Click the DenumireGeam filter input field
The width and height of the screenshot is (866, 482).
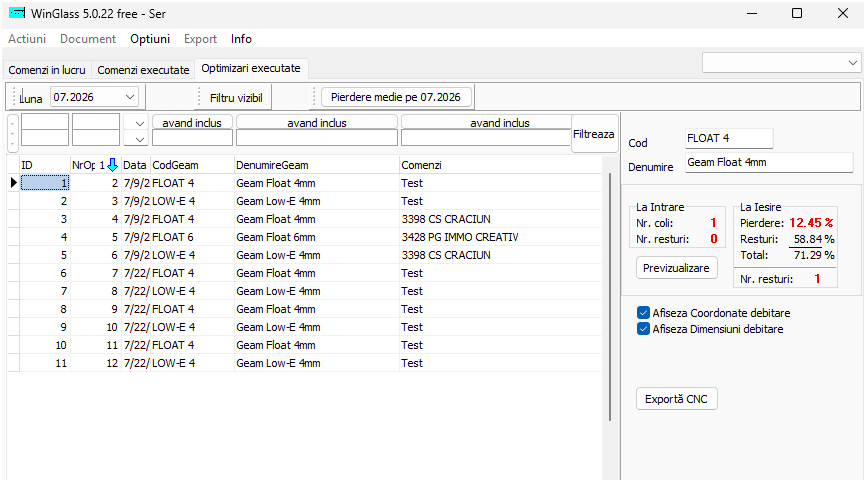click(316, 138)
